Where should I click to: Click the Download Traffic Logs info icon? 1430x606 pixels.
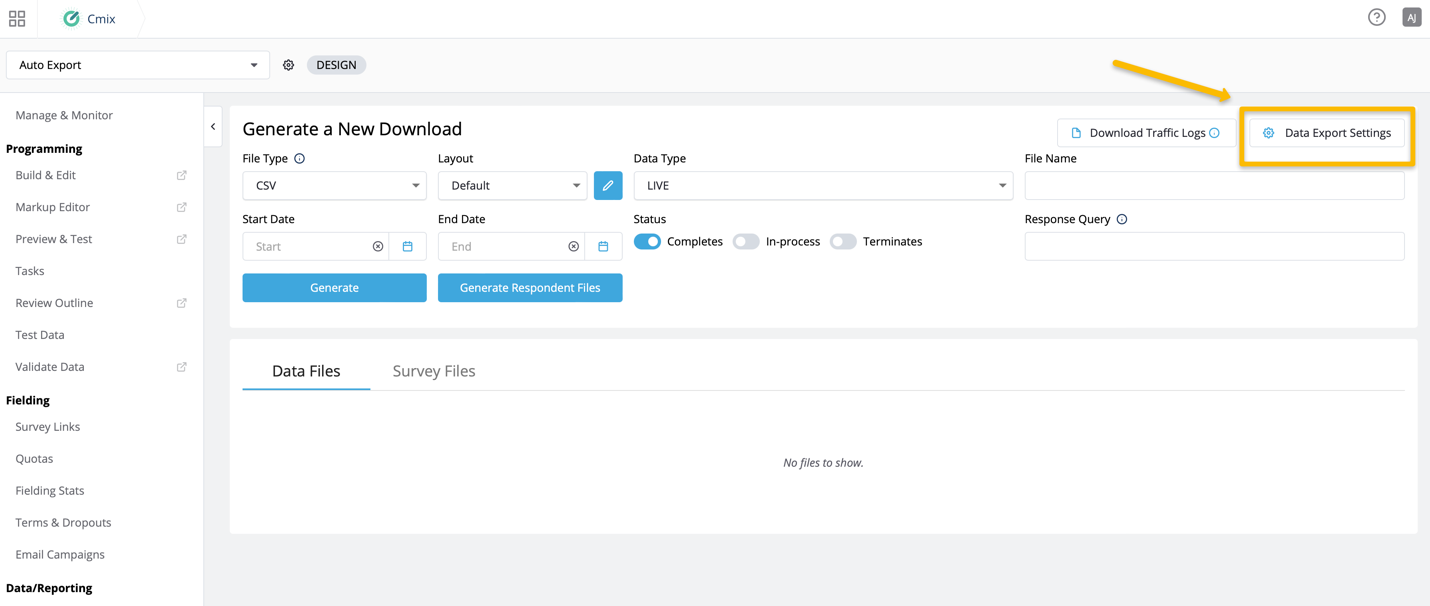pos(1214,133)
